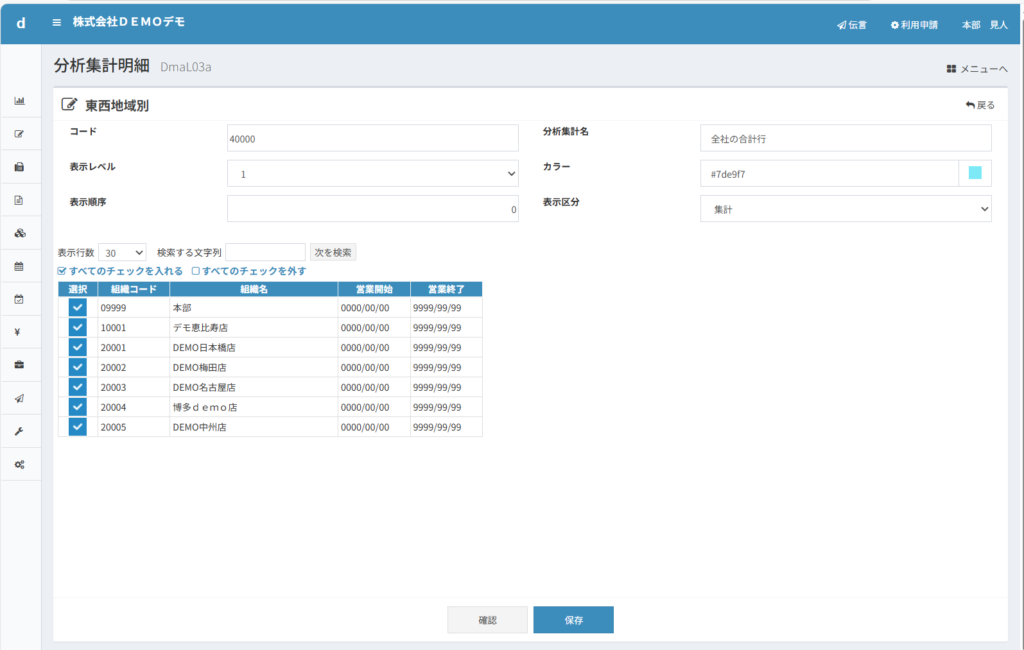The width and height of the screenshot is (1024, 650).
Task: Click the gears settings sidebar icon
Action: (19, 464)
